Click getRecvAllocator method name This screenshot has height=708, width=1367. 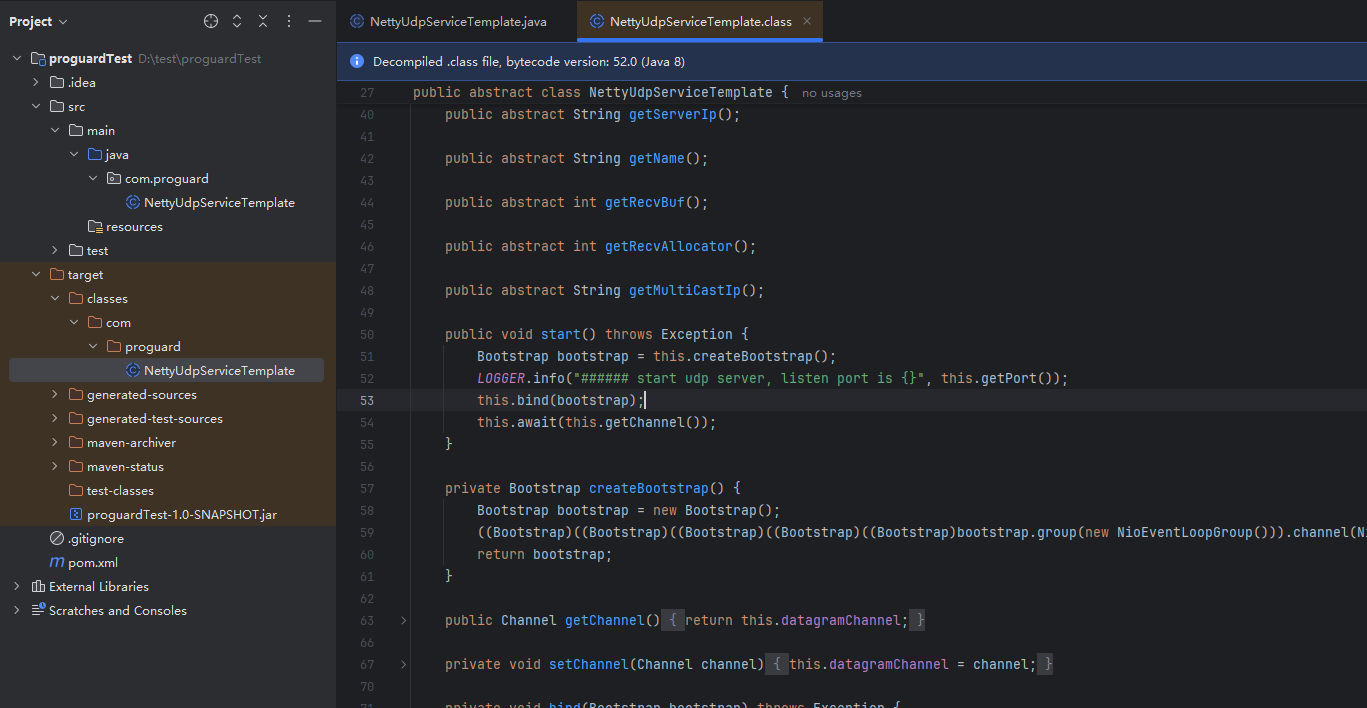pyautogui.click(x=668, y=247)
